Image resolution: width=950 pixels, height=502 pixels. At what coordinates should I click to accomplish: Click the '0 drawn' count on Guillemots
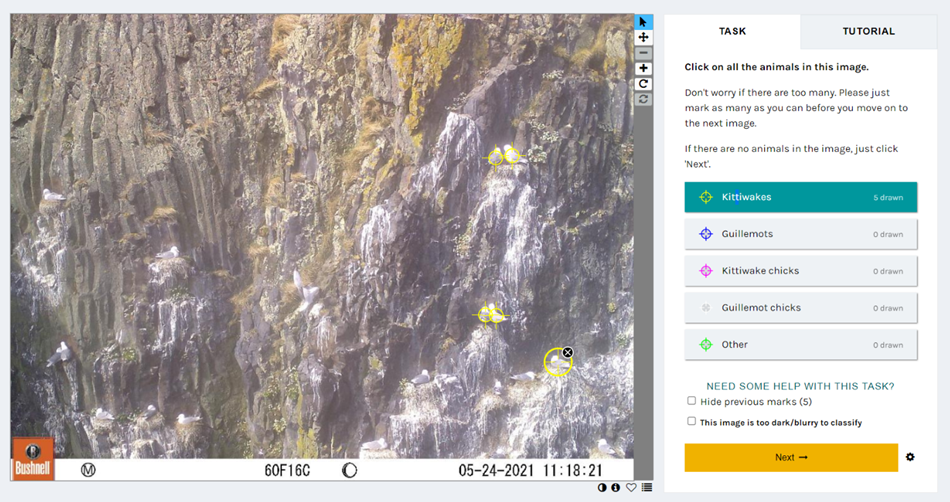pyautogui.click(x=888, y=235)
